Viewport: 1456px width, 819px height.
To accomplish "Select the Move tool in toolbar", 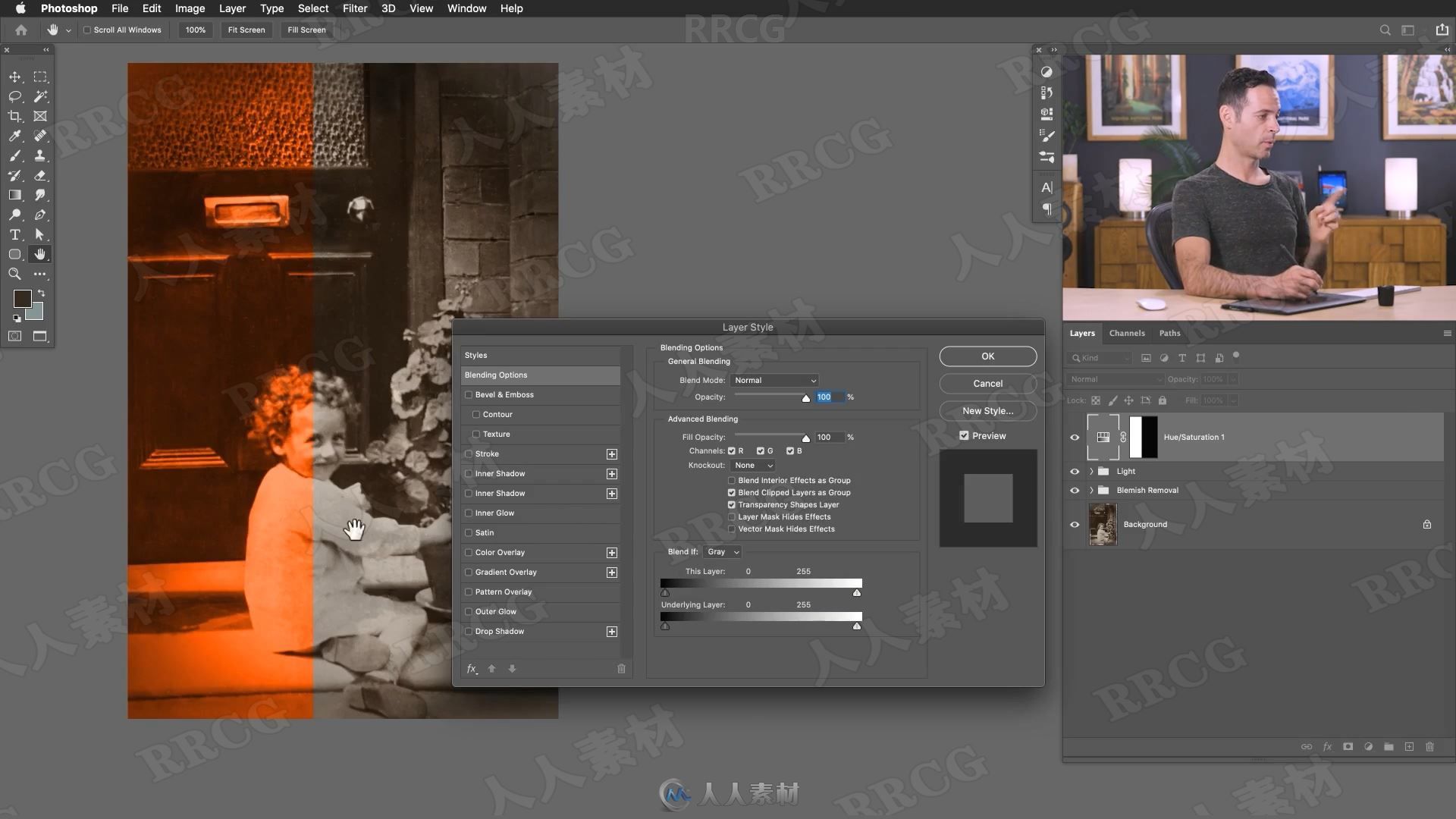I will tap(14, 75).
